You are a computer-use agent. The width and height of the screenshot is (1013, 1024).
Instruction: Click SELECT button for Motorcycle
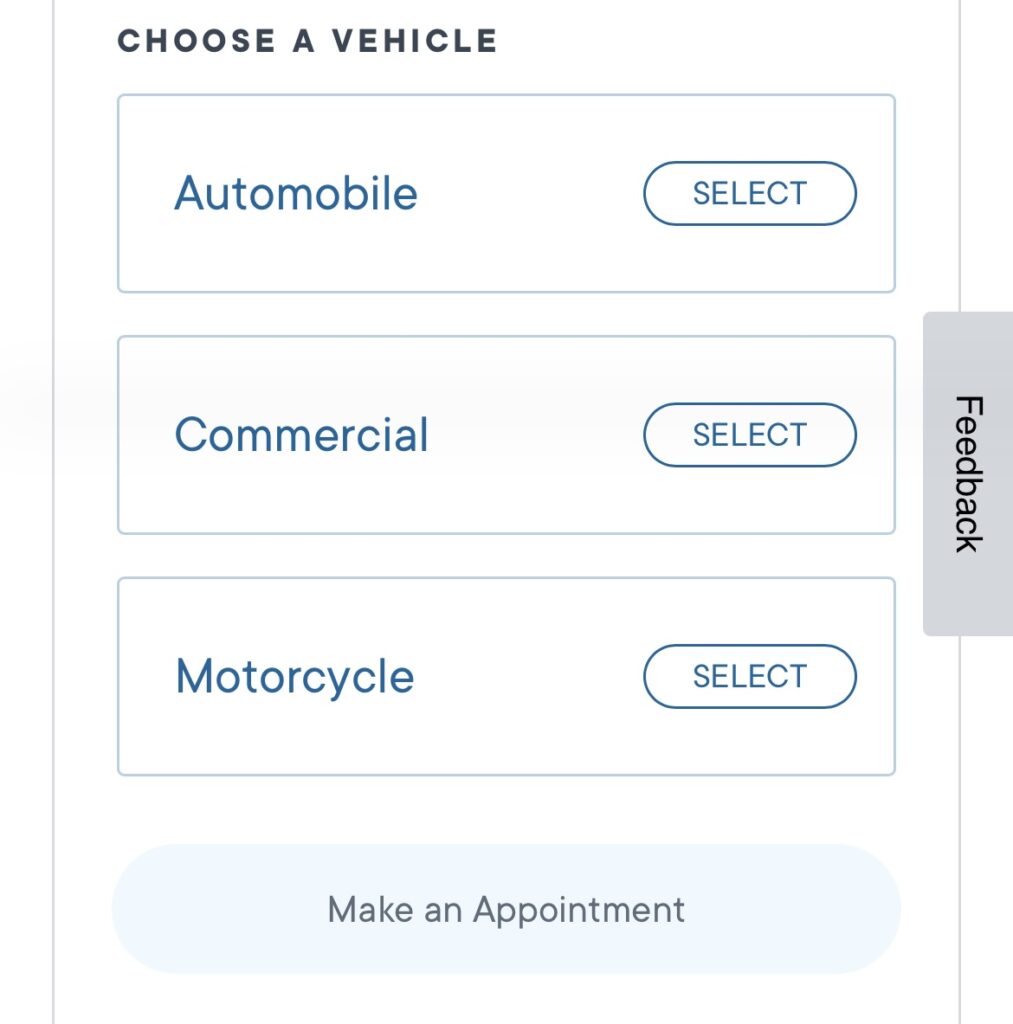(x=750, y=677)
